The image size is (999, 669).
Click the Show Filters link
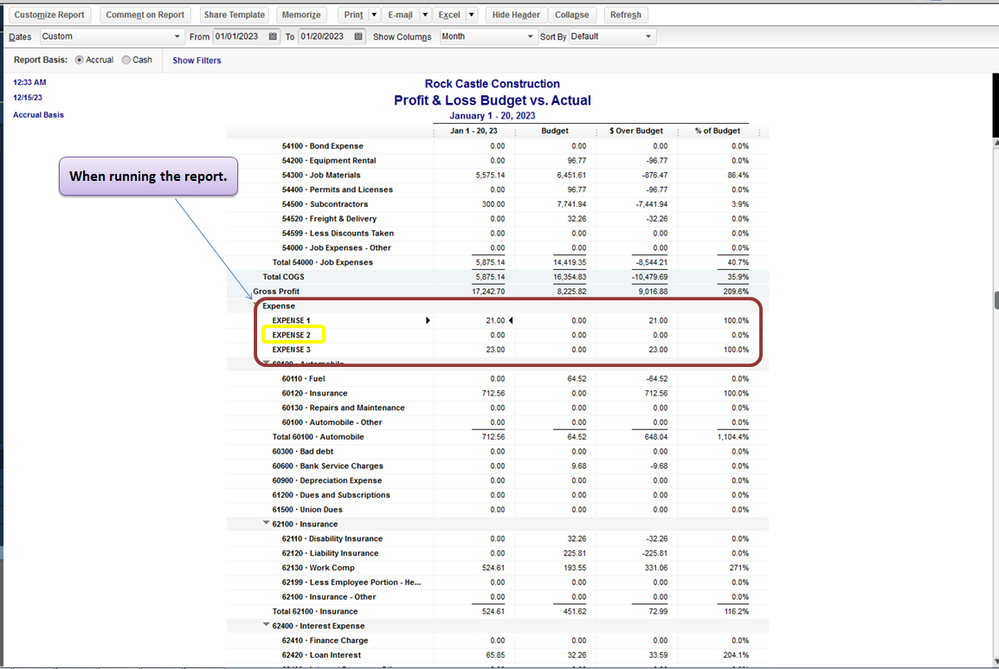pyautogui.click(x=197, y=61)
